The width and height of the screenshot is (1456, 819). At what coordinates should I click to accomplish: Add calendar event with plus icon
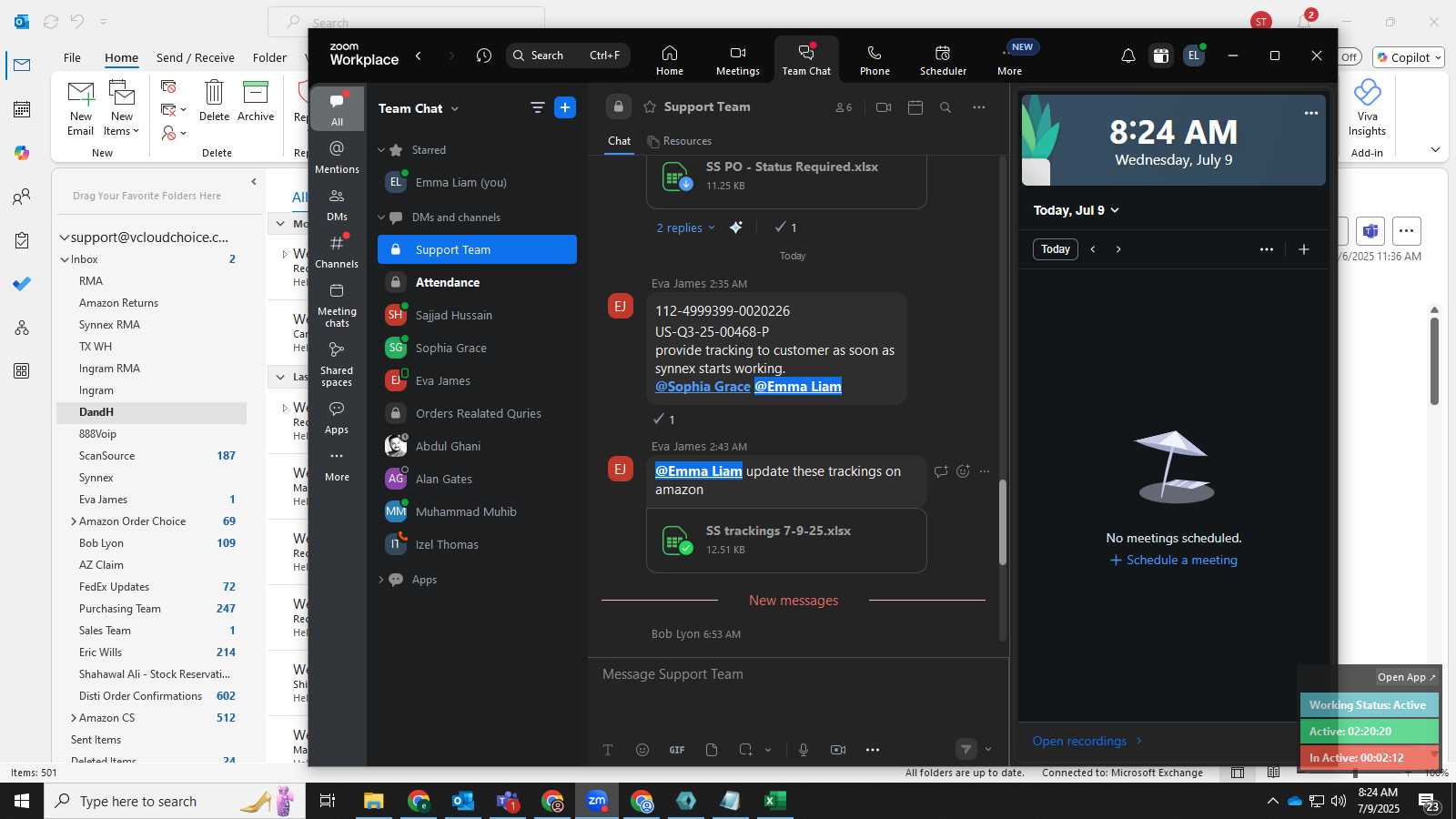(1303, 249)
